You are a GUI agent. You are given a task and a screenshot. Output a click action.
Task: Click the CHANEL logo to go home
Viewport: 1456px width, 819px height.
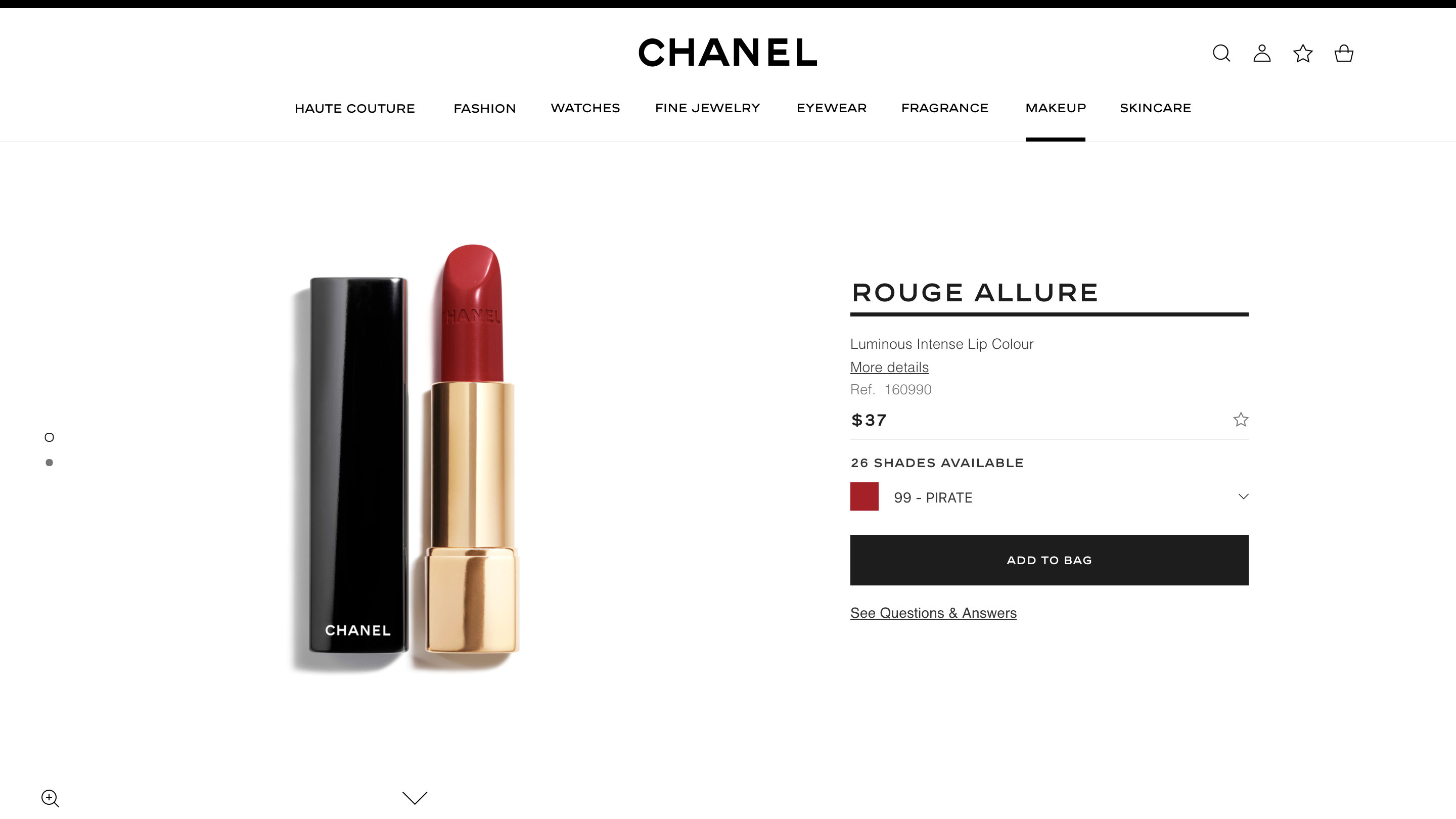(727, 53)
